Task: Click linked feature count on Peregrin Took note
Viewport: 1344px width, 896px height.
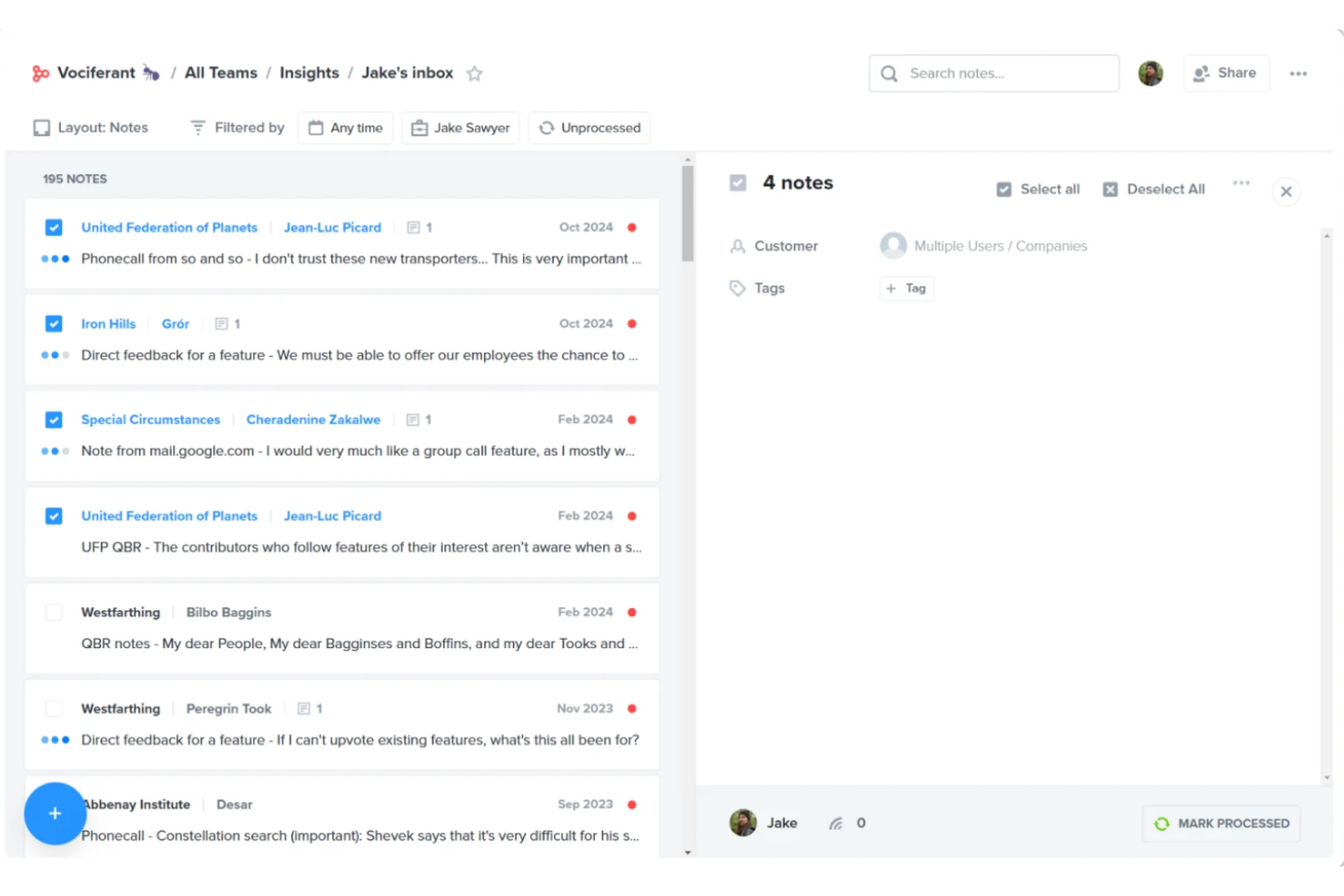Action: 310,709
